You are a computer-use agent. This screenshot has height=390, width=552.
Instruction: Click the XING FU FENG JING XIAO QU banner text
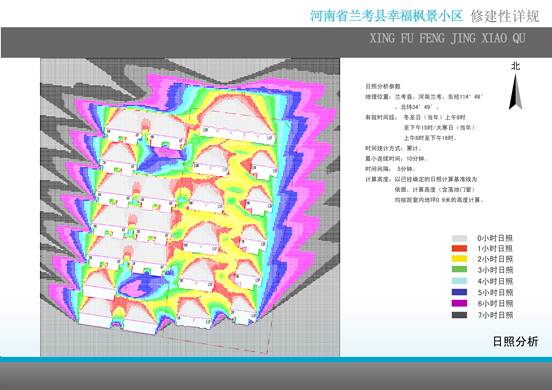point(448,38)
